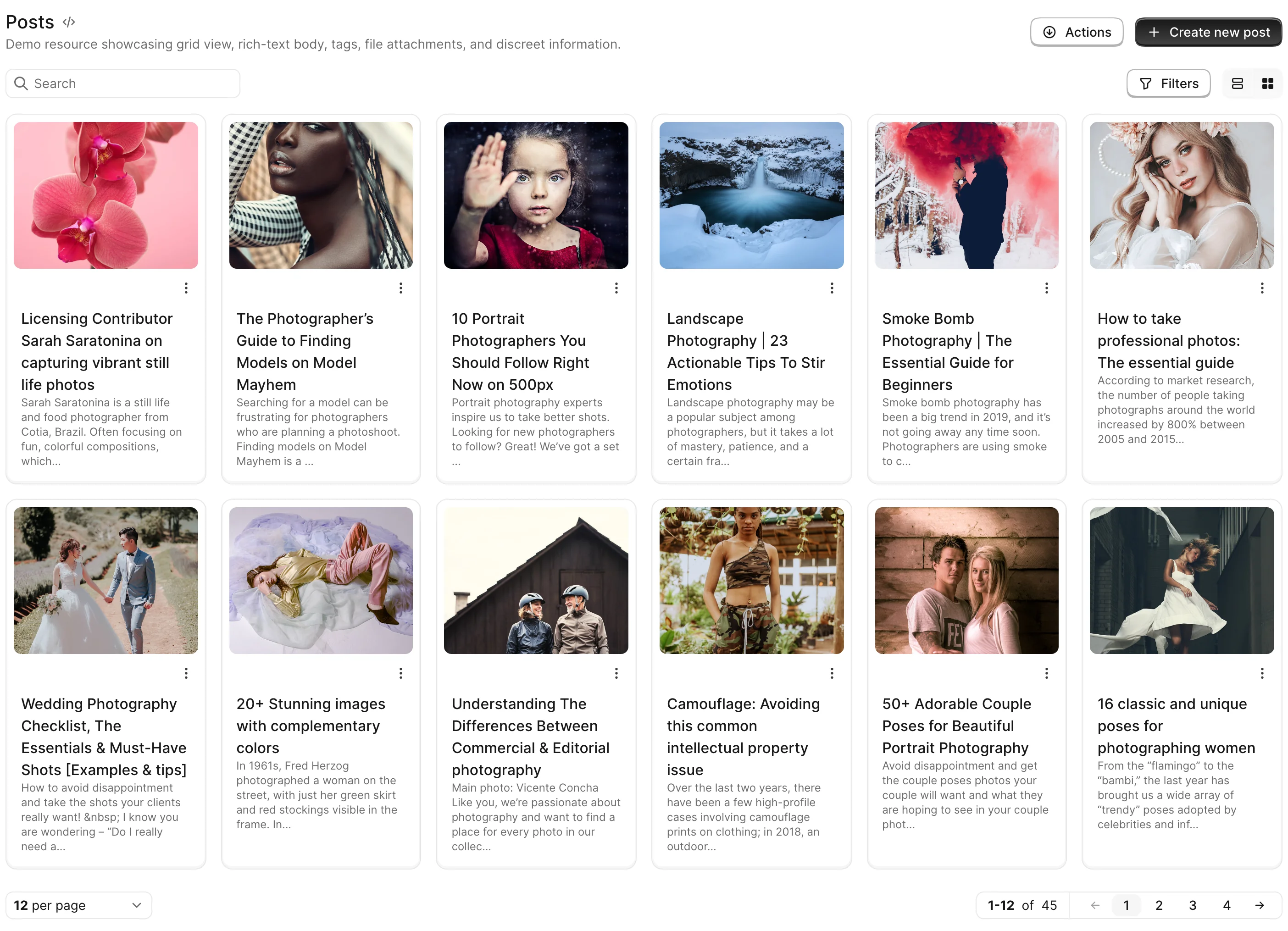Screen dimensions: 1288x931
Task: Select page 1 in pagination
Action: tap(1126, 905)
